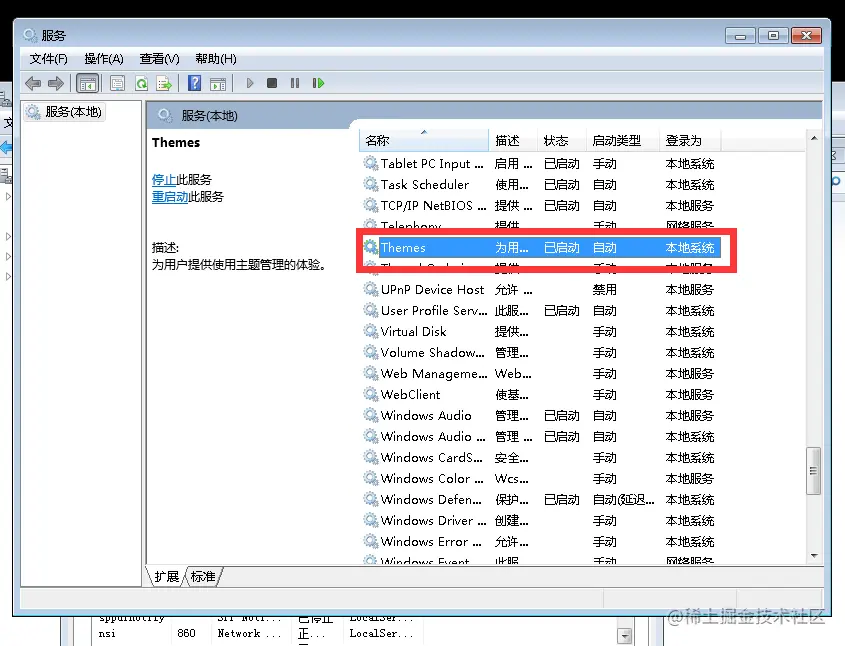Click 禁用 startup type of UPnP Device Host
This screenshot has width=845, height=646.
tap(605, 289)
